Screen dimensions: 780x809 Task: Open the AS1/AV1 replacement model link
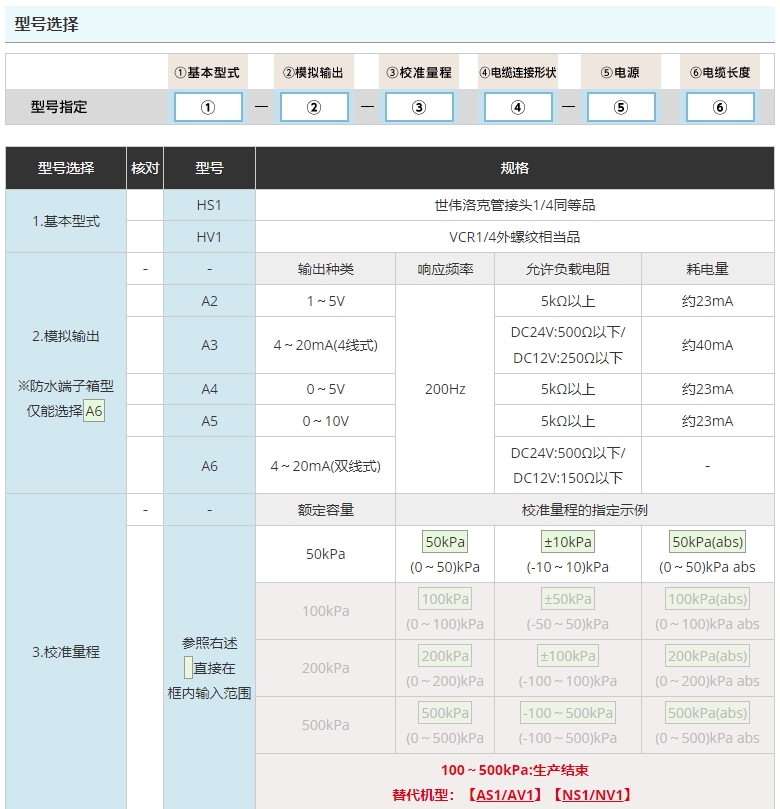tap(505, 795)
